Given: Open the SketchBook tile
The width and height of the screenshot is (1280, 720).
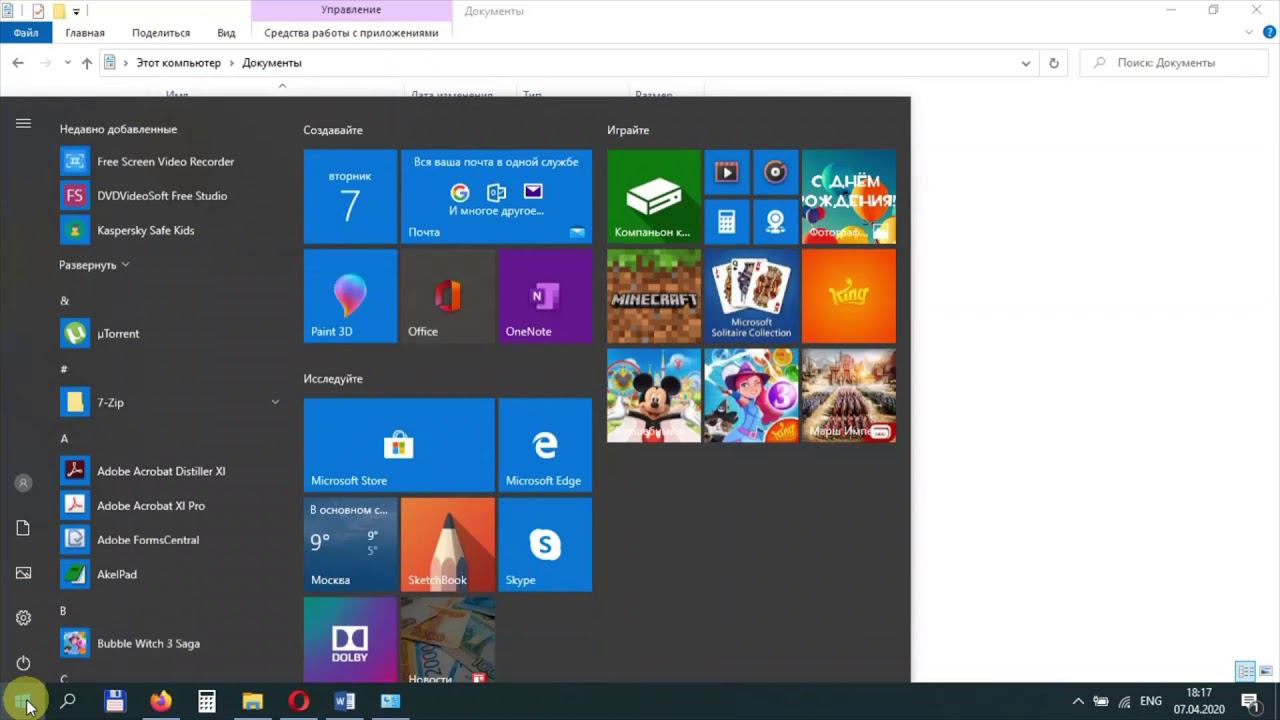Looking at the screenshot, I should (448, 545).
